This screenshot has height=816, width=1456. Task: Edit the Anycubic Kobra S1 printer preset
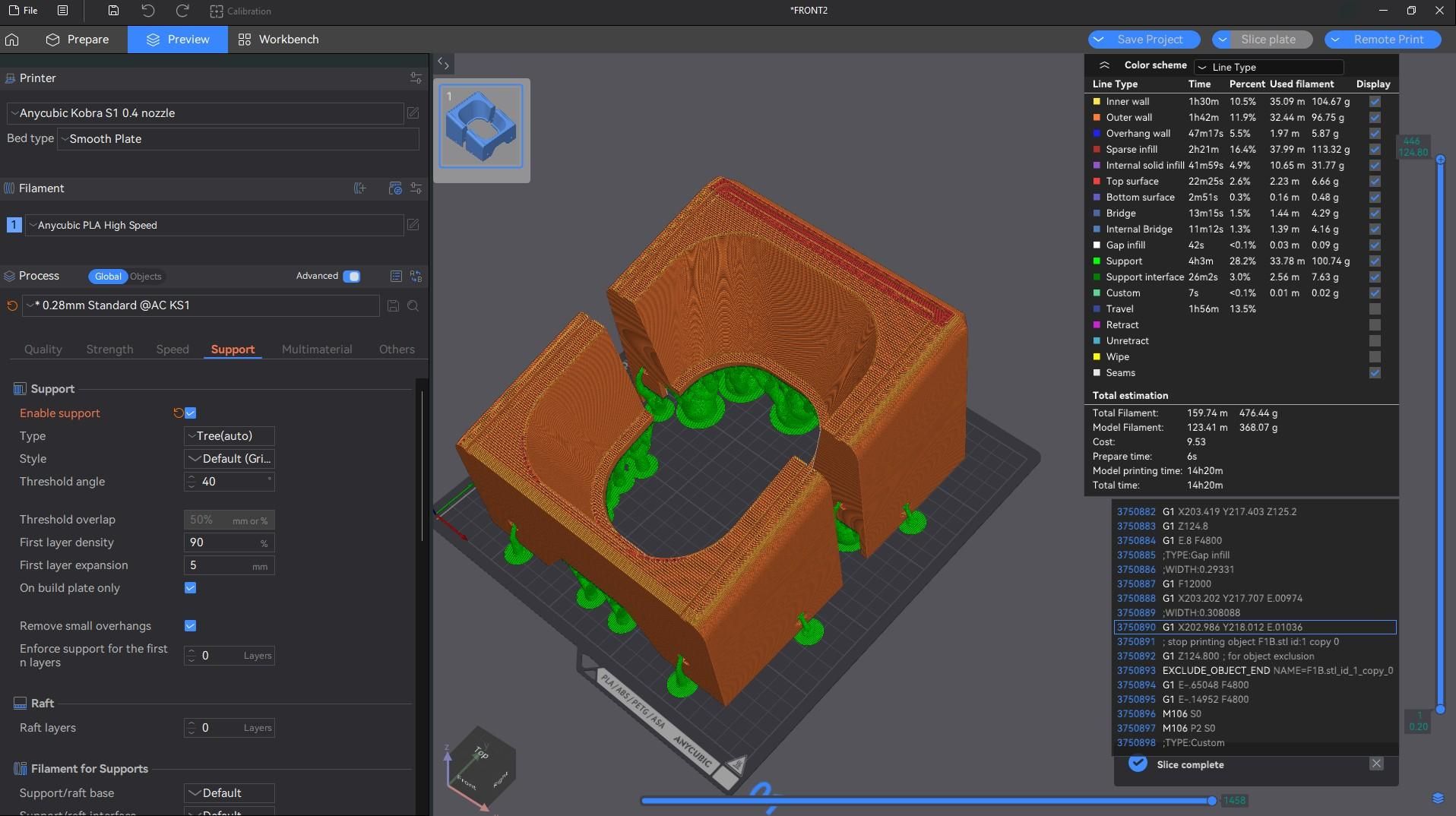pos(413,113)
